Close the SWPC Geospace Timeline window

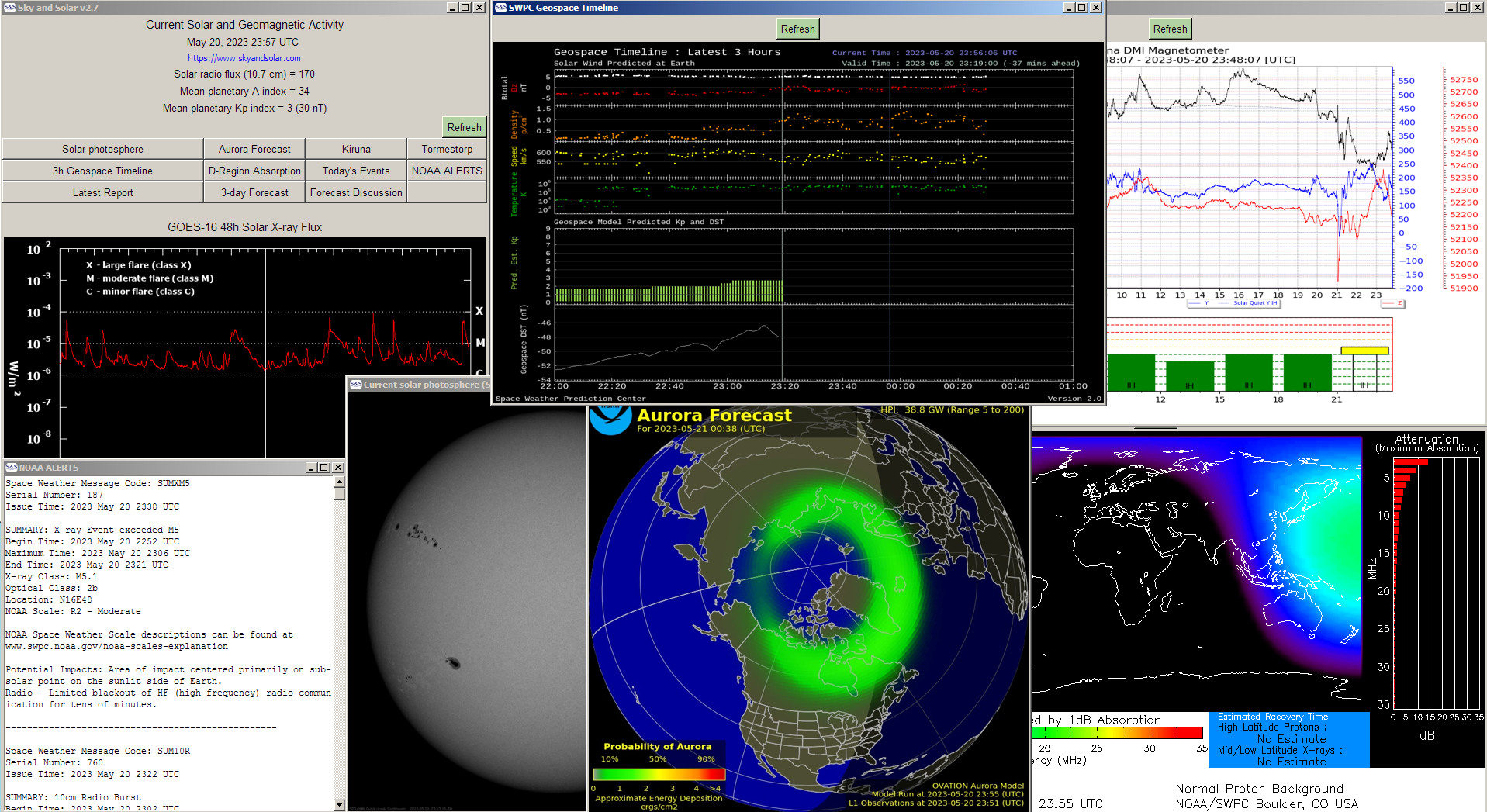1096,7
